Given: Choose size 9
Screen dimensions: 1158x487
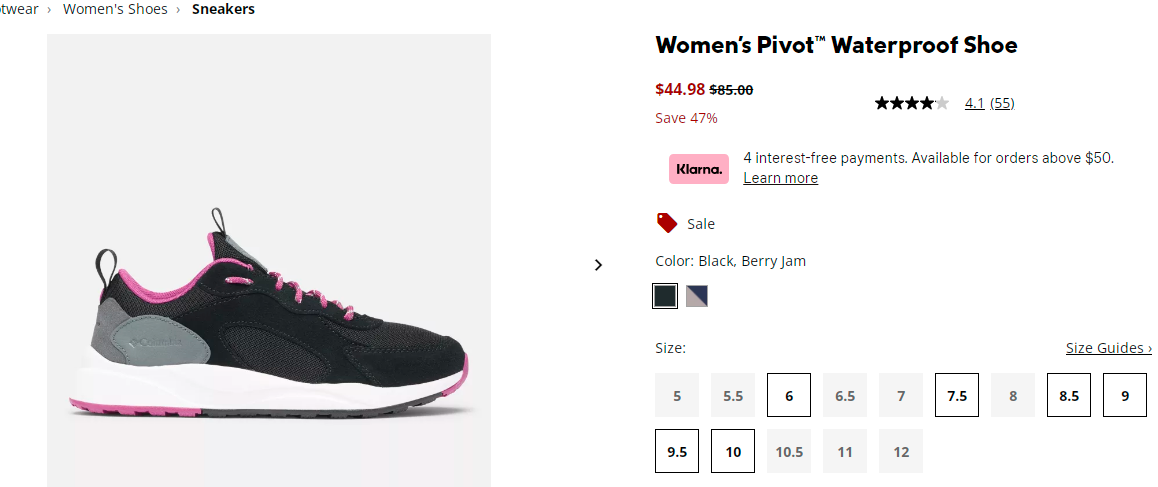Looking at the screenshot, I should (1125, 395).
